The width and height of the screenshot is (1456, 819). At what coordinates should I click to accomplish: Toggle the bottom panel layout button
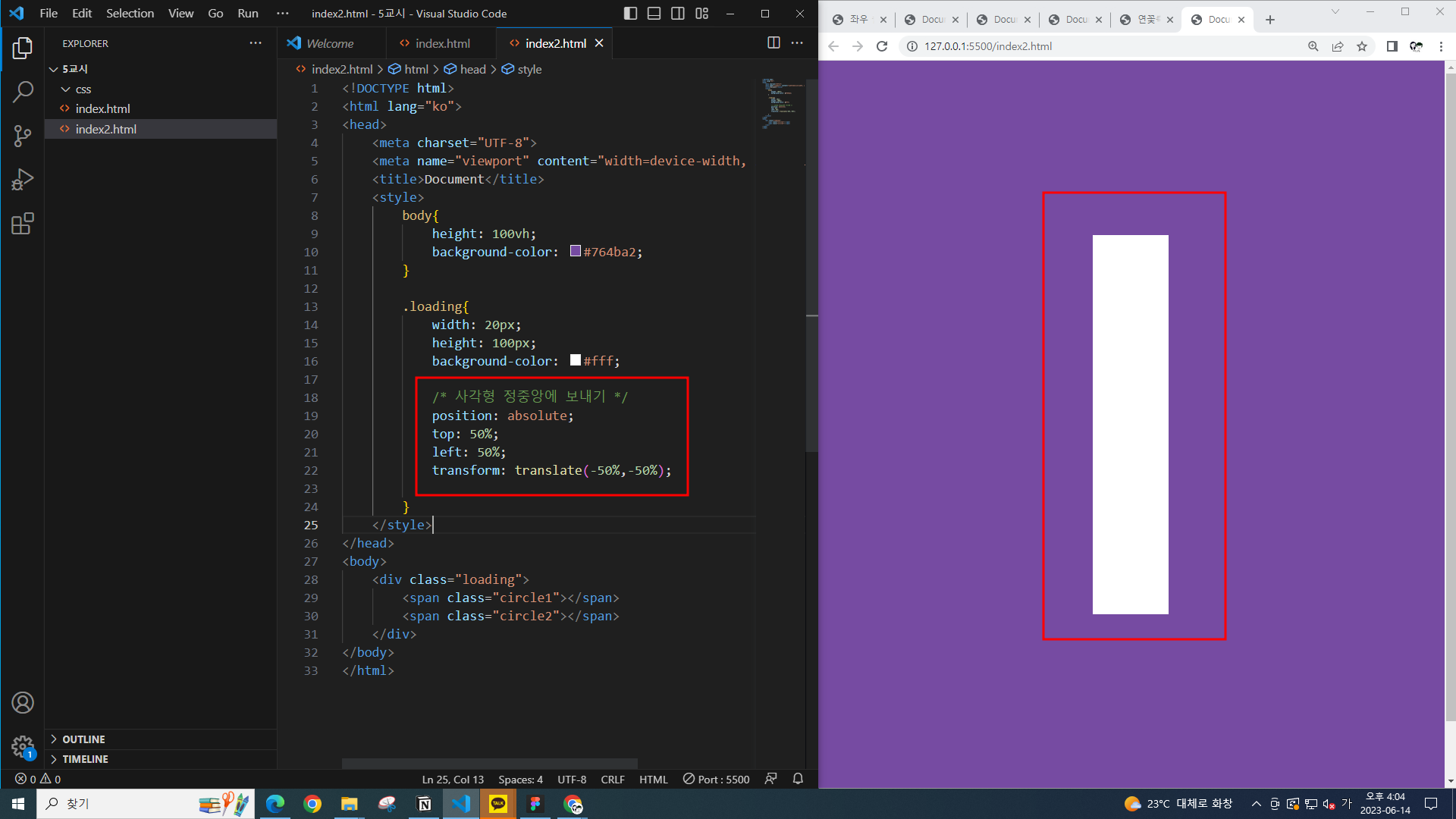click(654, 14)
